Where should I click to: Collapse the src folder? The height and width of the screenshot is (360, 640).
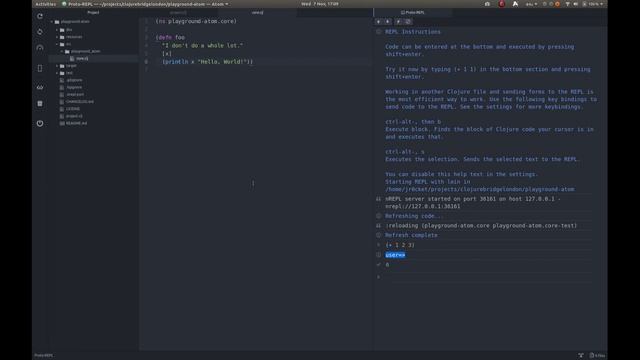[57, 44]
